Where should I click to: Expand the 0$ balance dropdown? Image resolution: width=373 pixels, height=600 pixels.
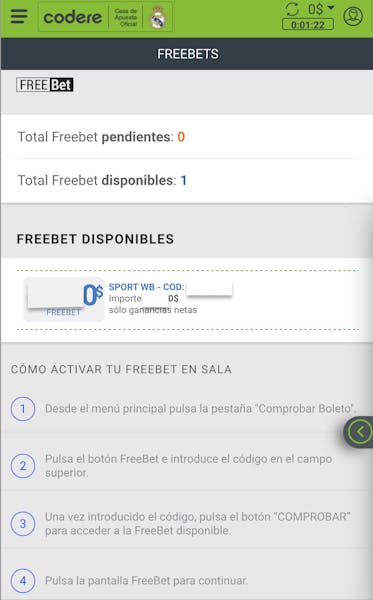321,8
